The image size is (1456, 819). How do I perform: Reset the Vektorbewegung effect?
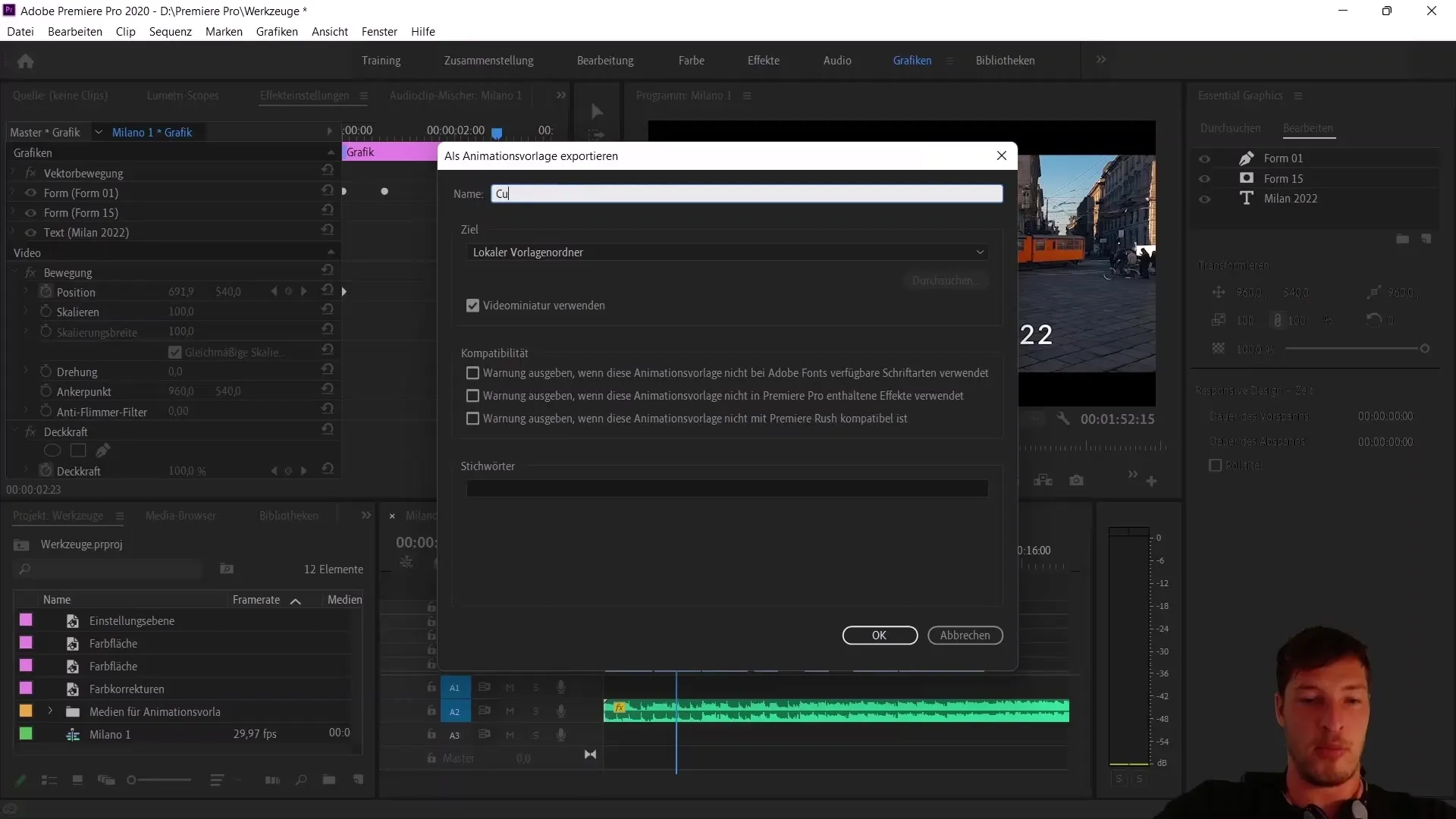[x=328, y=170]
